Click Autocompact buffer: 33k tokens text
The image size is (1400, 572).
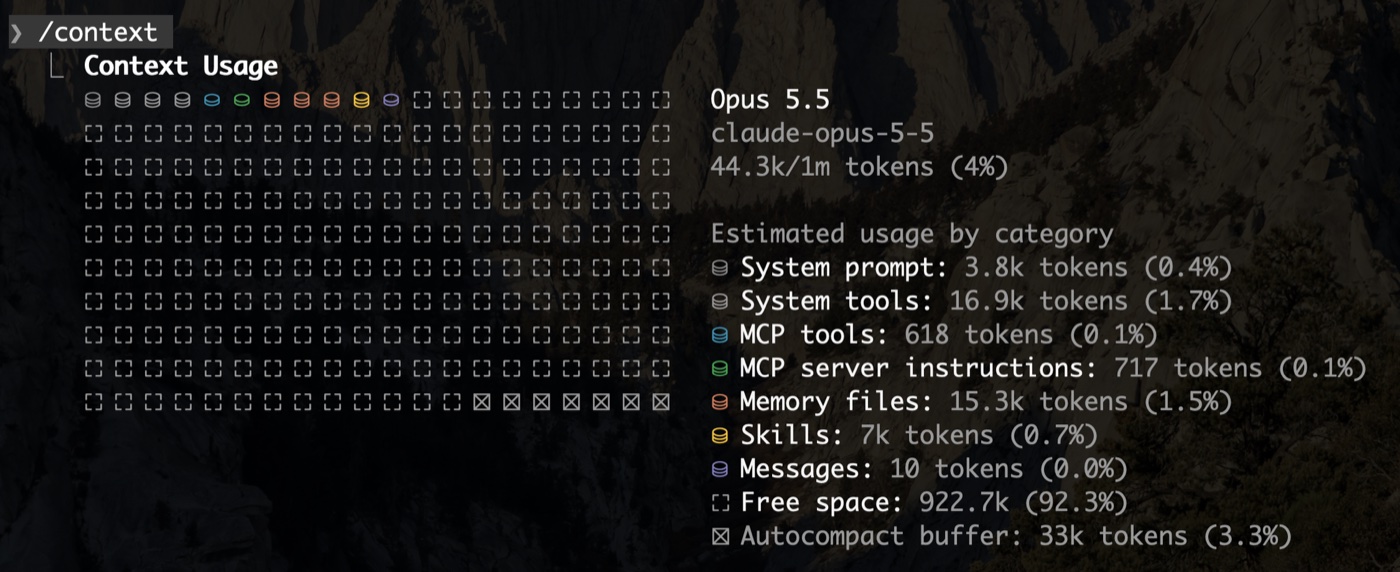point(1016,537)
